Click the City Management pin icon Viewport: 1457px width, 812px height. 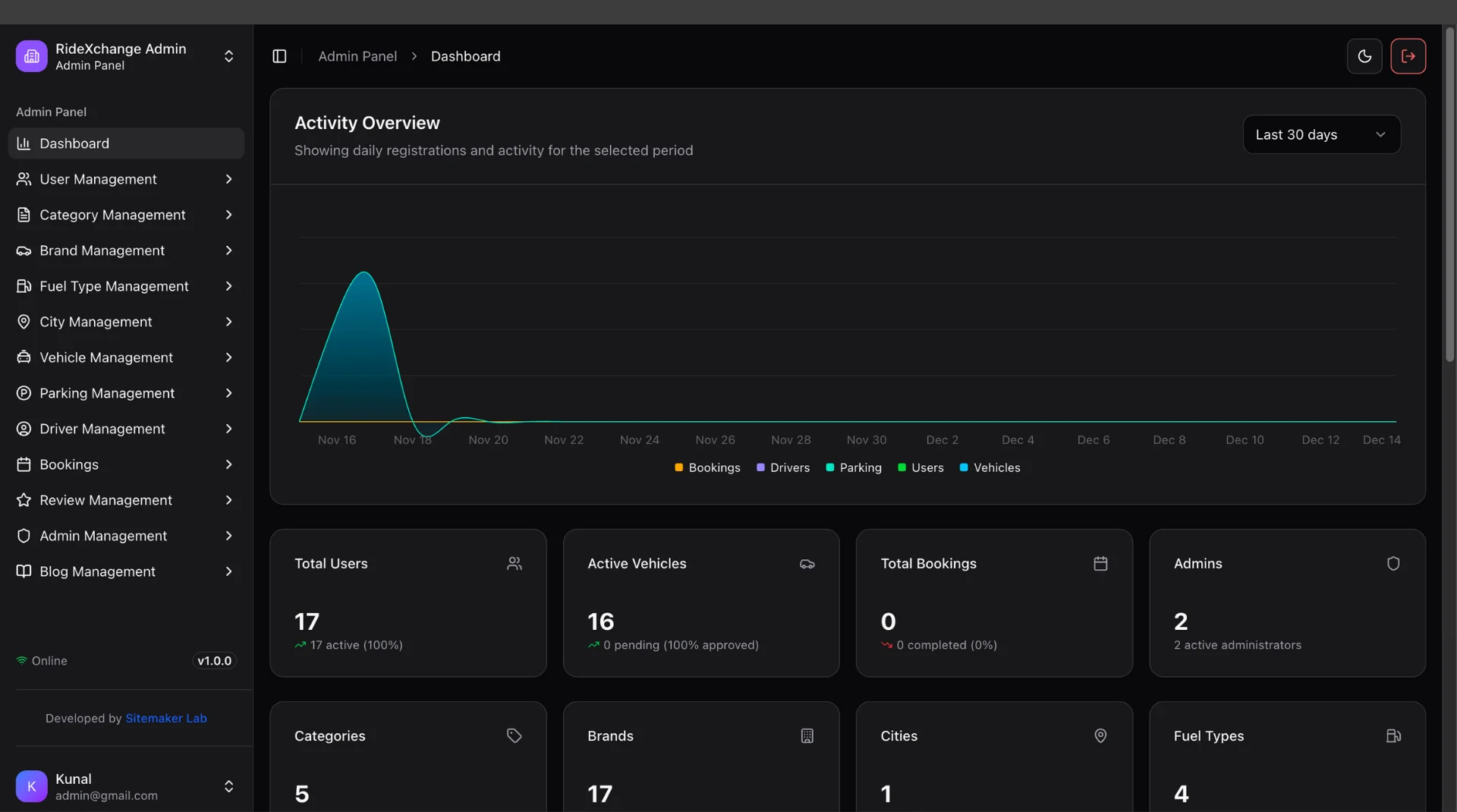click(x=24, y=322)
